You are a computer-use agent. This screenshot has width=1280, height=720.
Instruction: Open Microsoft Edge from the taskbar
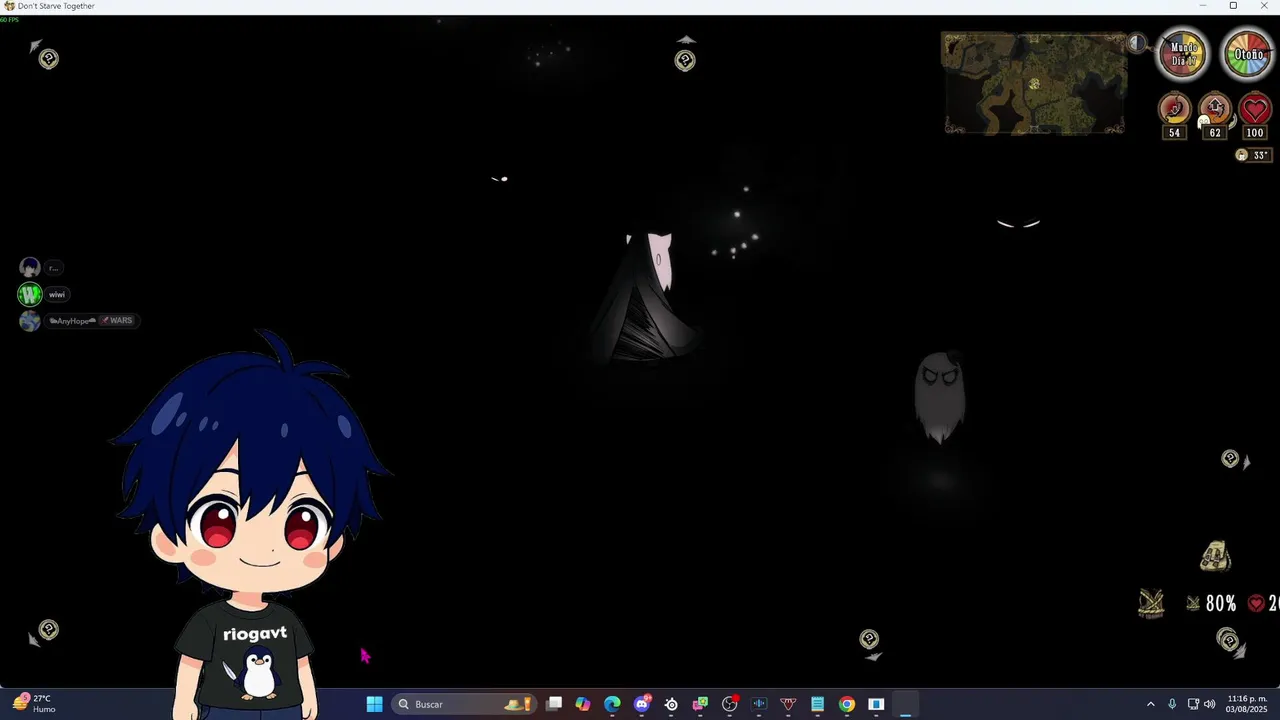click(x=612, y=704)
